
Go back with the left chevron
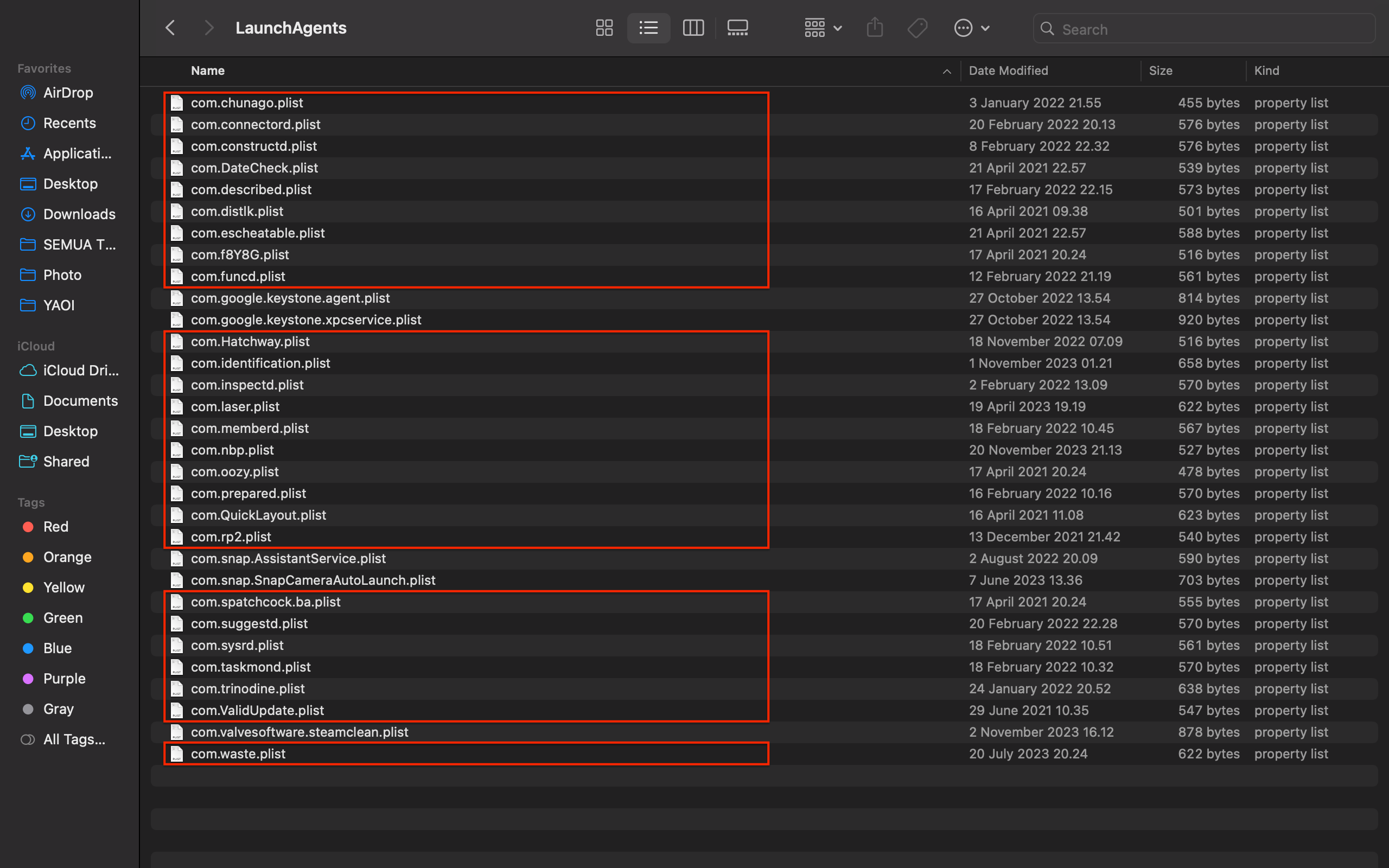(170, 28)
